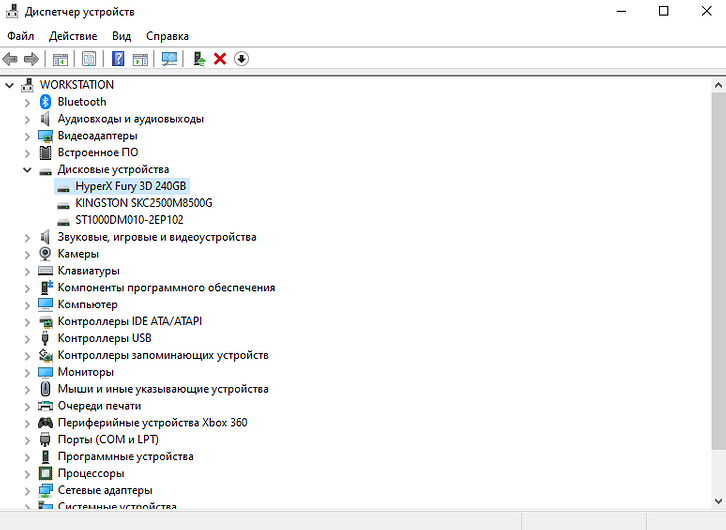
Task: Open the Действие menu
Action: coord(72,36)
